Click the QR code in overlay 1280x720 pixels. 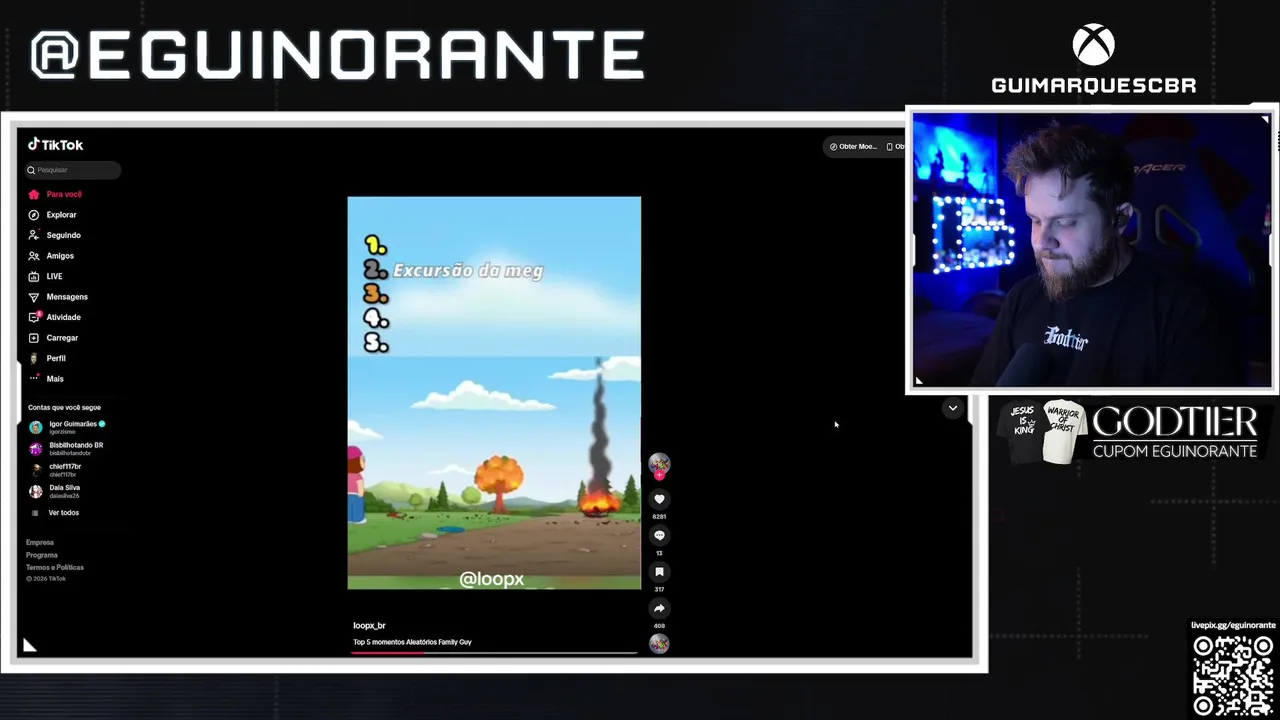(x=1233, y=675)
